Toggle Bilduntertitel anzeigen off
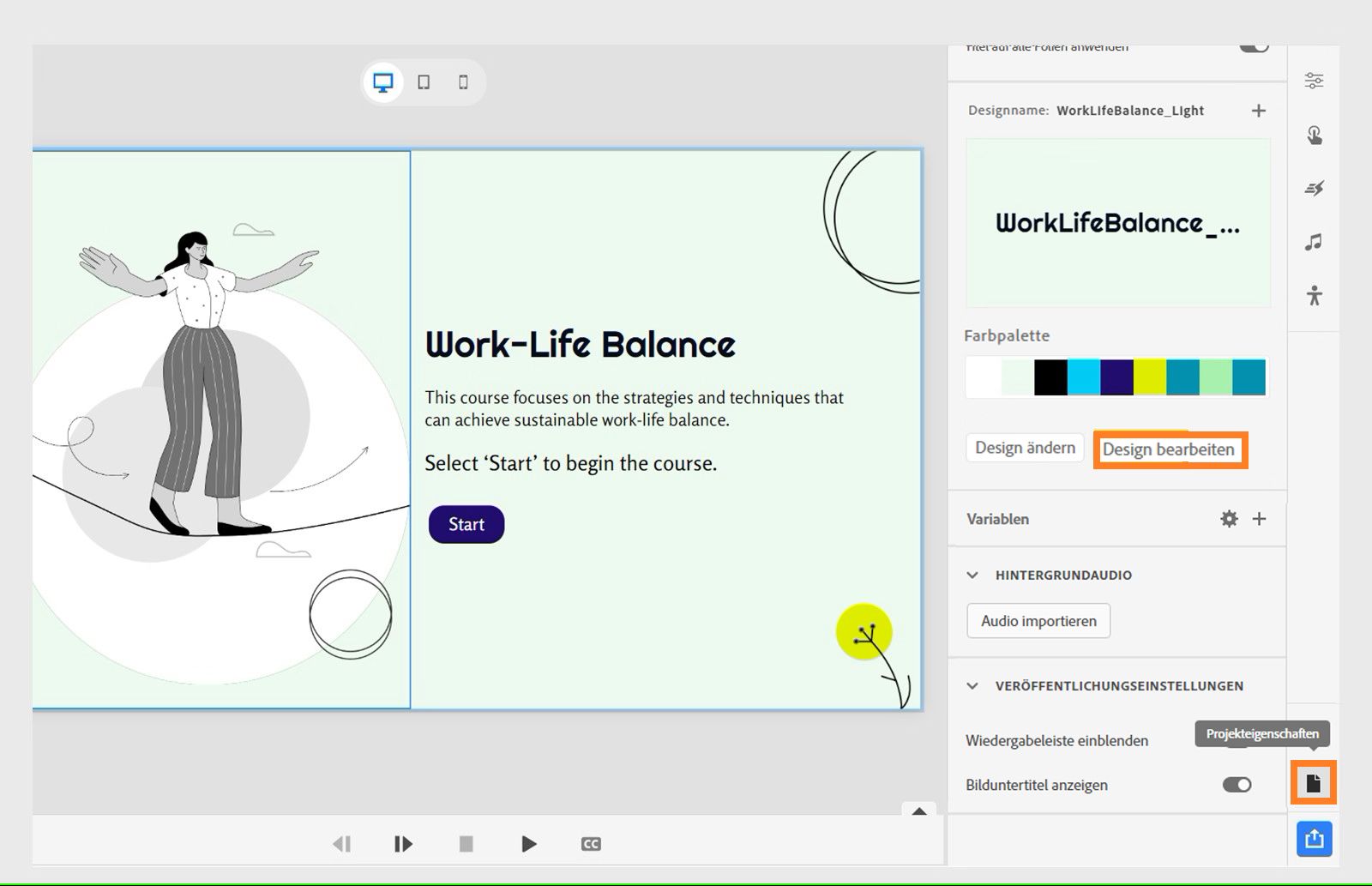 point(1237,784)
